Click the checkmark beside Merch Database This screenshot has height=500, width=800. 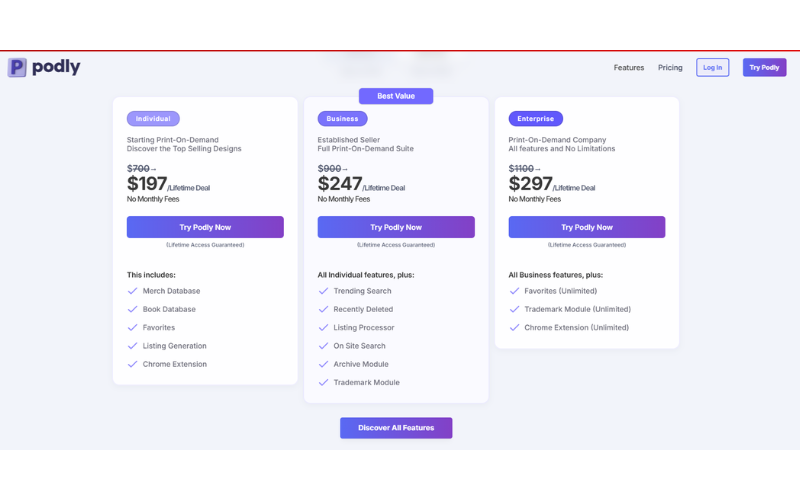click(x=132, y=291)
